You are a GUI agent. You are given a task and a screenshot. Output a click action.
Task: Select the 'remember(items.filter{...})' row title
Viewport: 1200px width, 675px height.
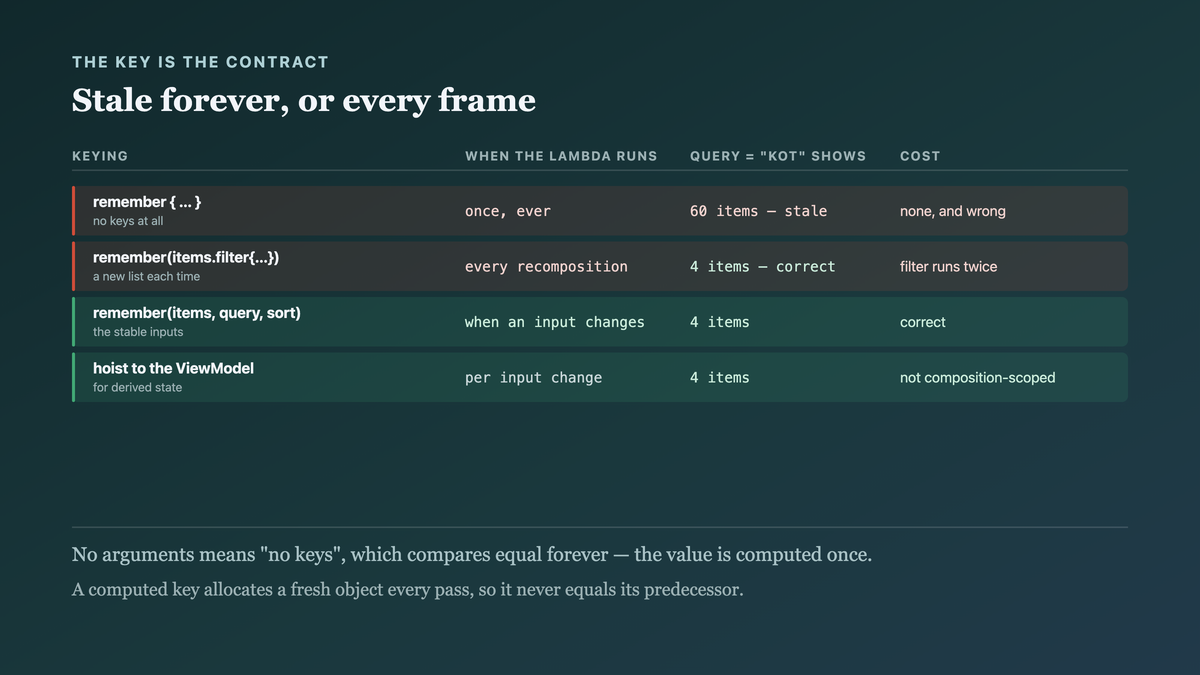[x=186, y=257]
